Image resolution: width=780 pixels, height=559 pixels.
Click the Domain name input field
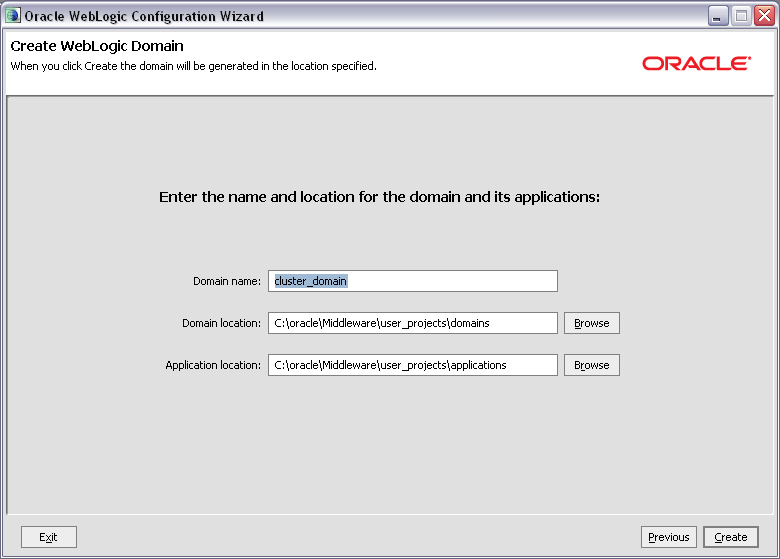(x=412, y=281)
